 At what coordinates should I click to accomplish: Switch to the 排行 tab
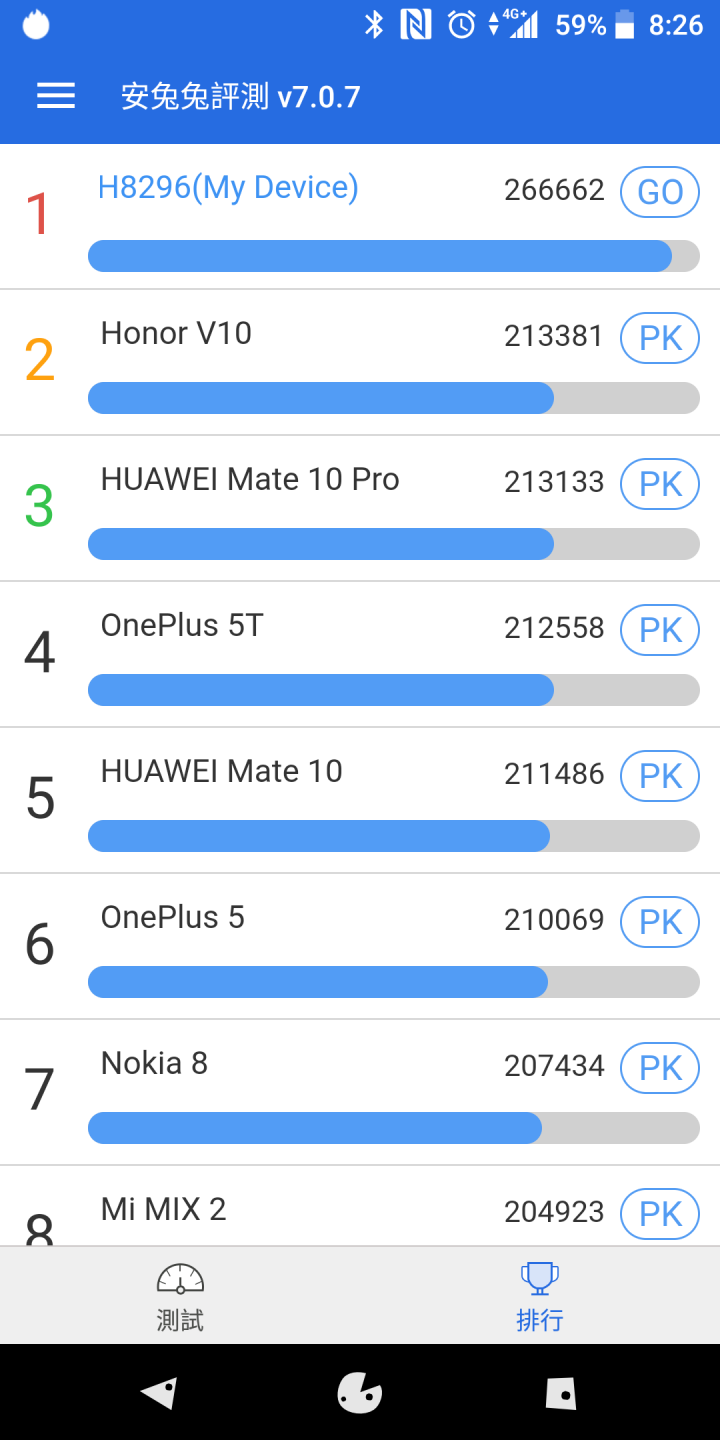click(540, 1295)
